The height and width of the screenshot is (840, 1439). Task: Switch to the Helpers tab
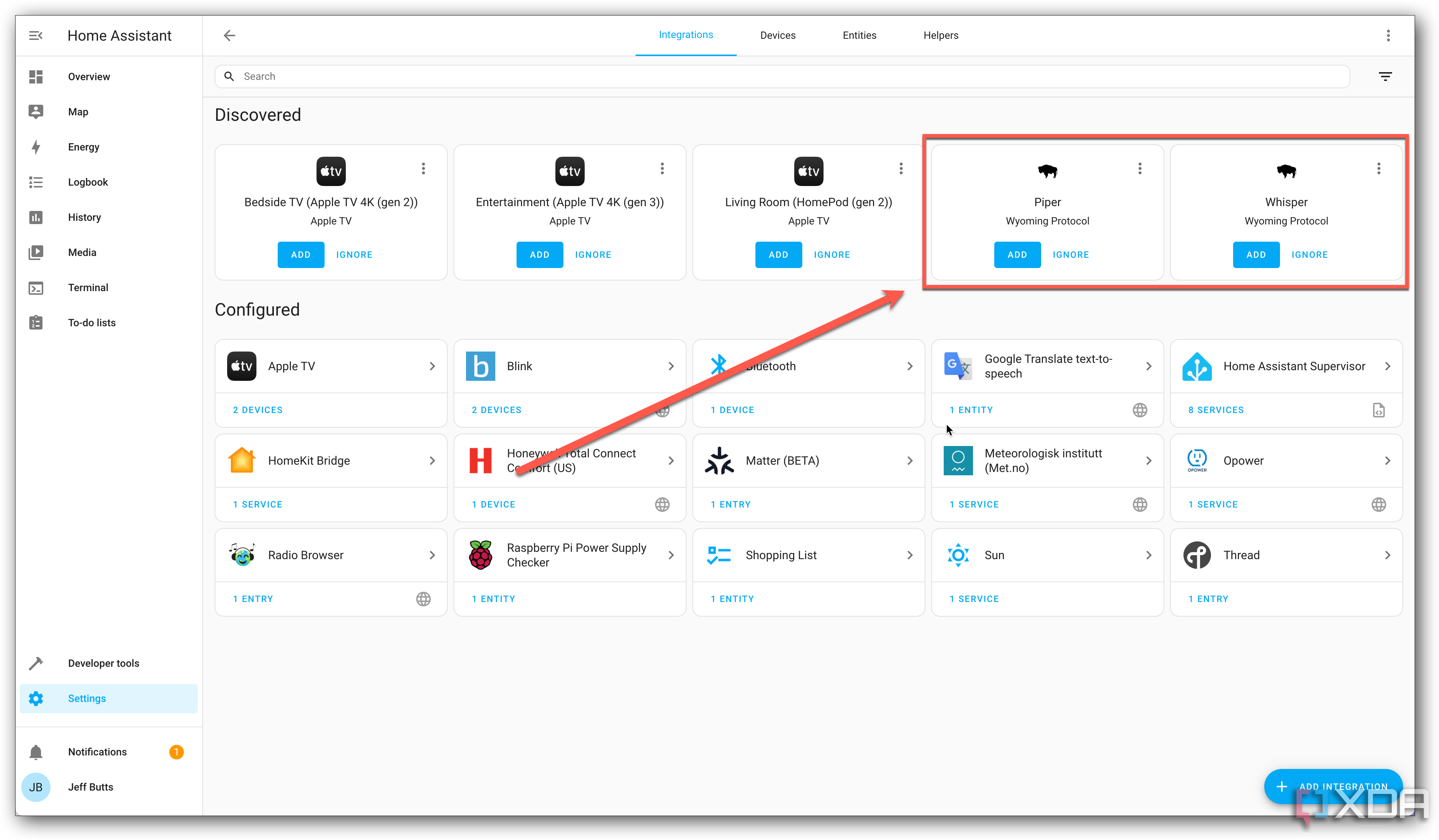tap(940, 36)
